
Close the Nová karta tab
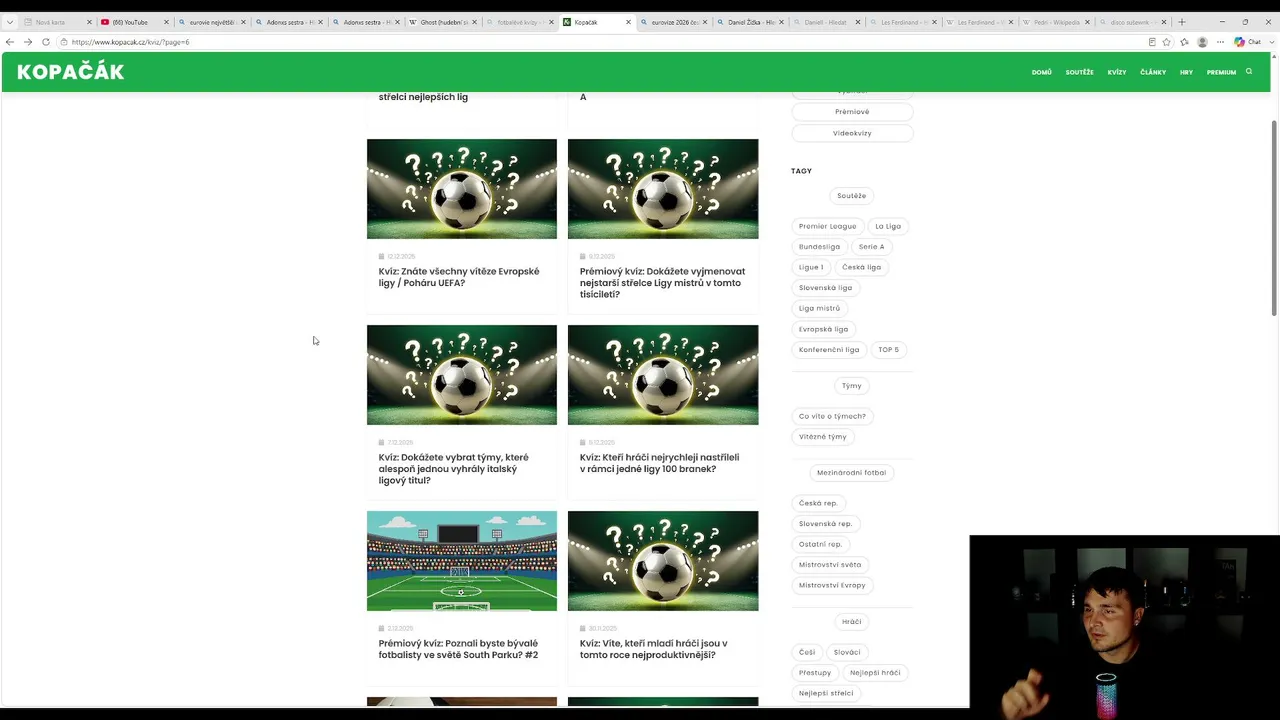(89, 22)
